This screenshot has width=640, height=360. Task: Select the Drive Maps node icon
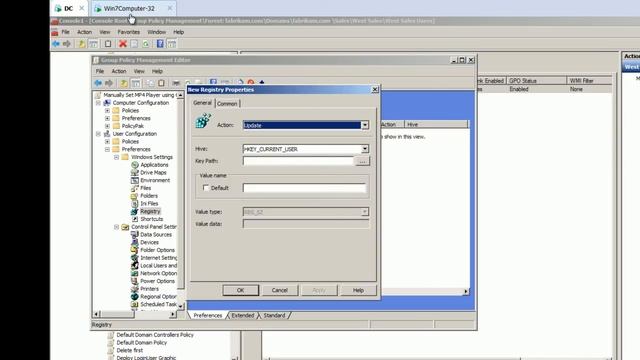(x=135, y=173)
